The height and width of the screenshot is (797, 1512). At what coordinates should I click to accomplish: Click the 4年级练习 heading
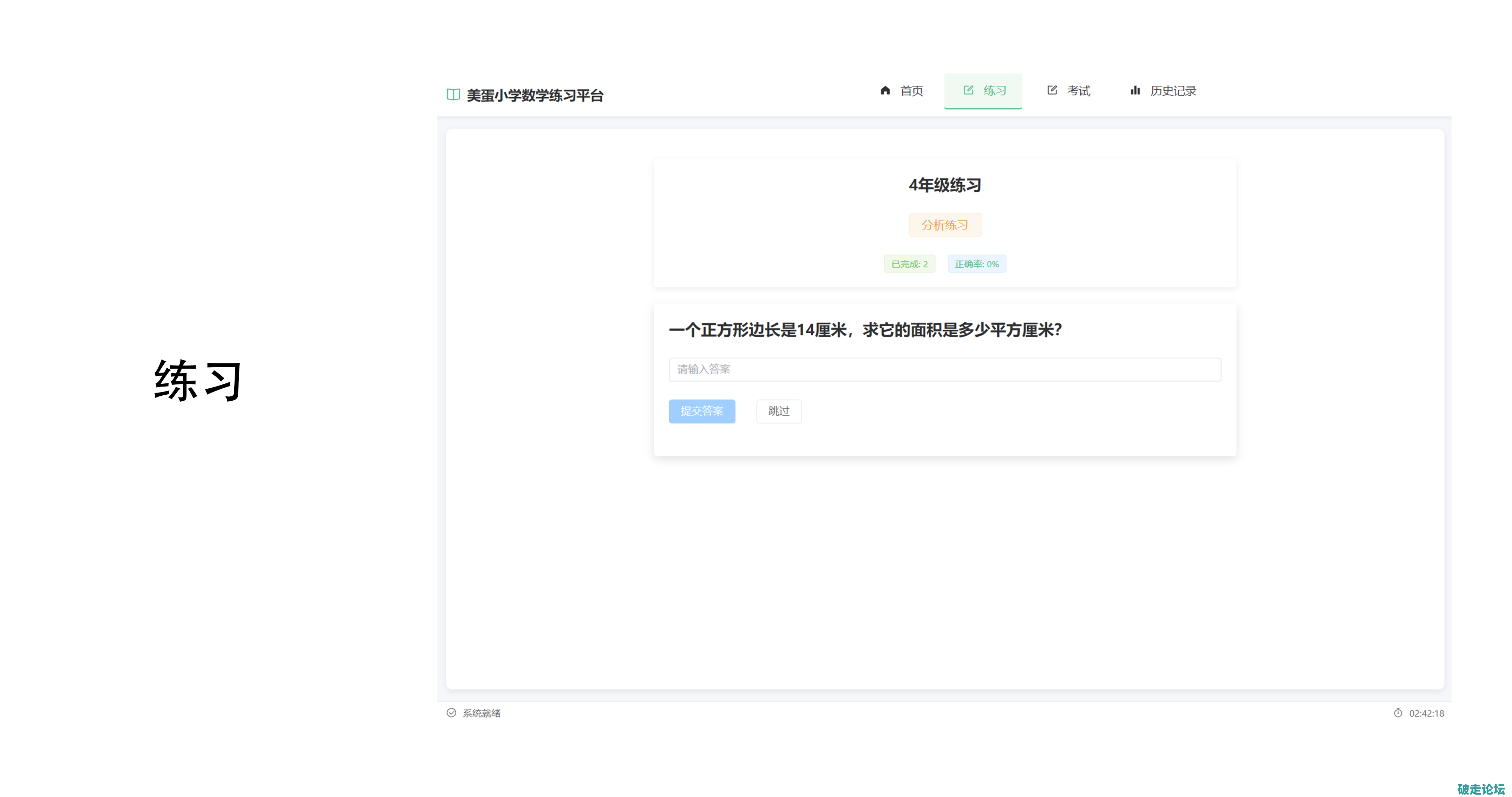(x=944, y=186)
